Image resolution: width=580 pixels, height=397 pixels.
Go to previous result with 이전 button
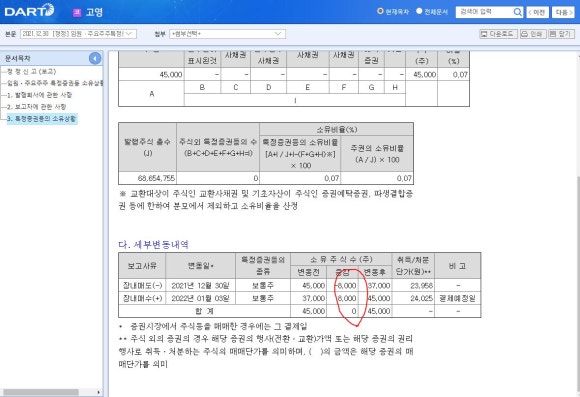click(x=537, y=12)
